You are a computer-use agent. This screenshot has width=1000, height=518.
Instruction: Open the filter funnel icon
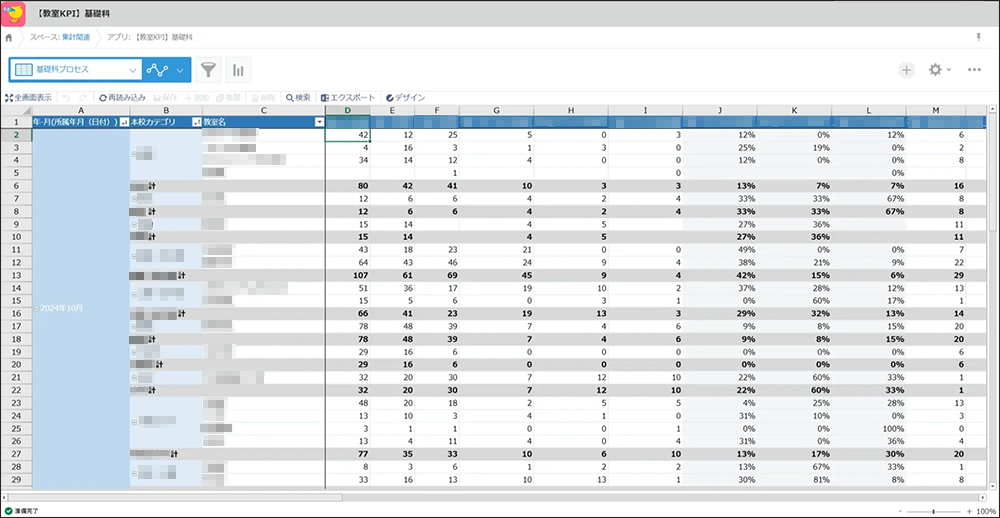click(208, 70)
